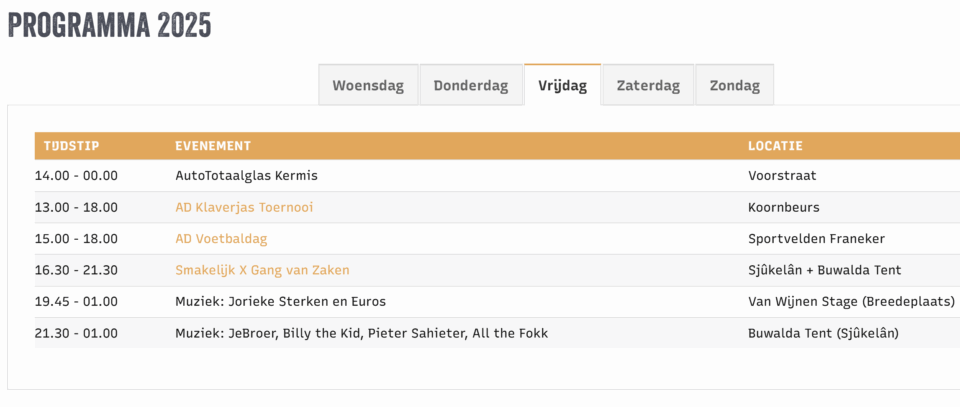Viewport: 960px width, 407px height.
Task: Select the Koornbeurs location cell
Action: point(783,207)
